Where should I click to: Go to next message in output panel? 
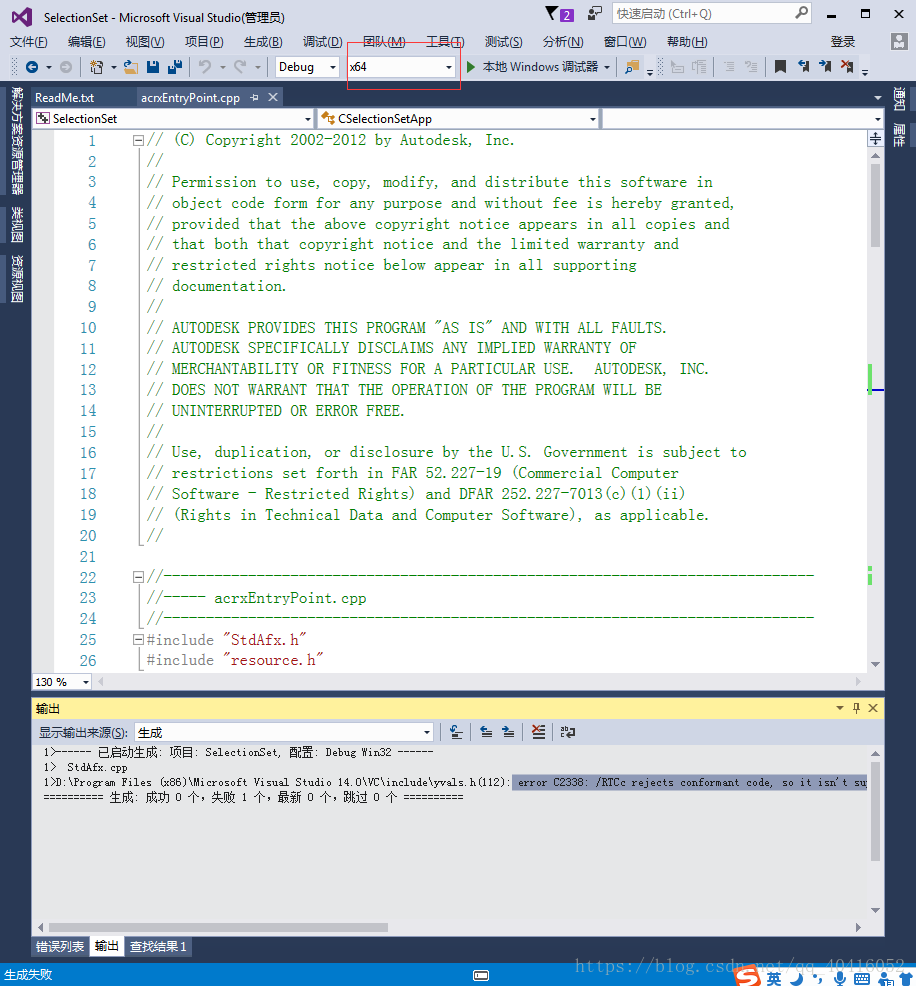[508, 732]
